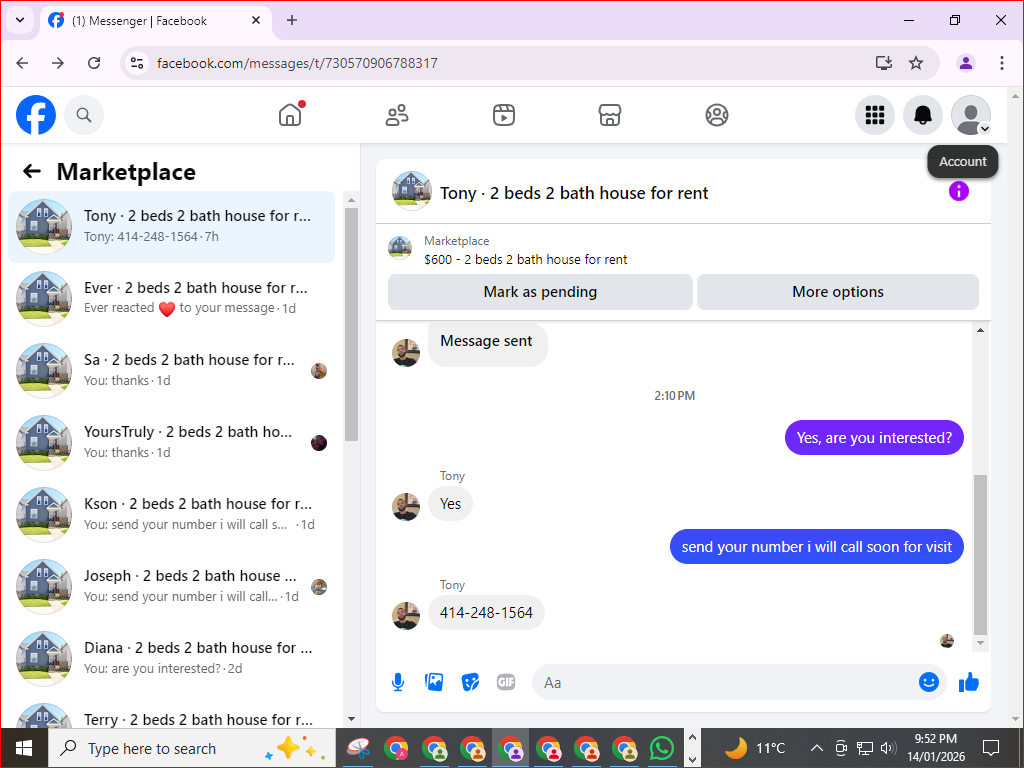Click Tony's avatar beside phone number message
The width and height of the screenshot is (1024, 768).
406,615
